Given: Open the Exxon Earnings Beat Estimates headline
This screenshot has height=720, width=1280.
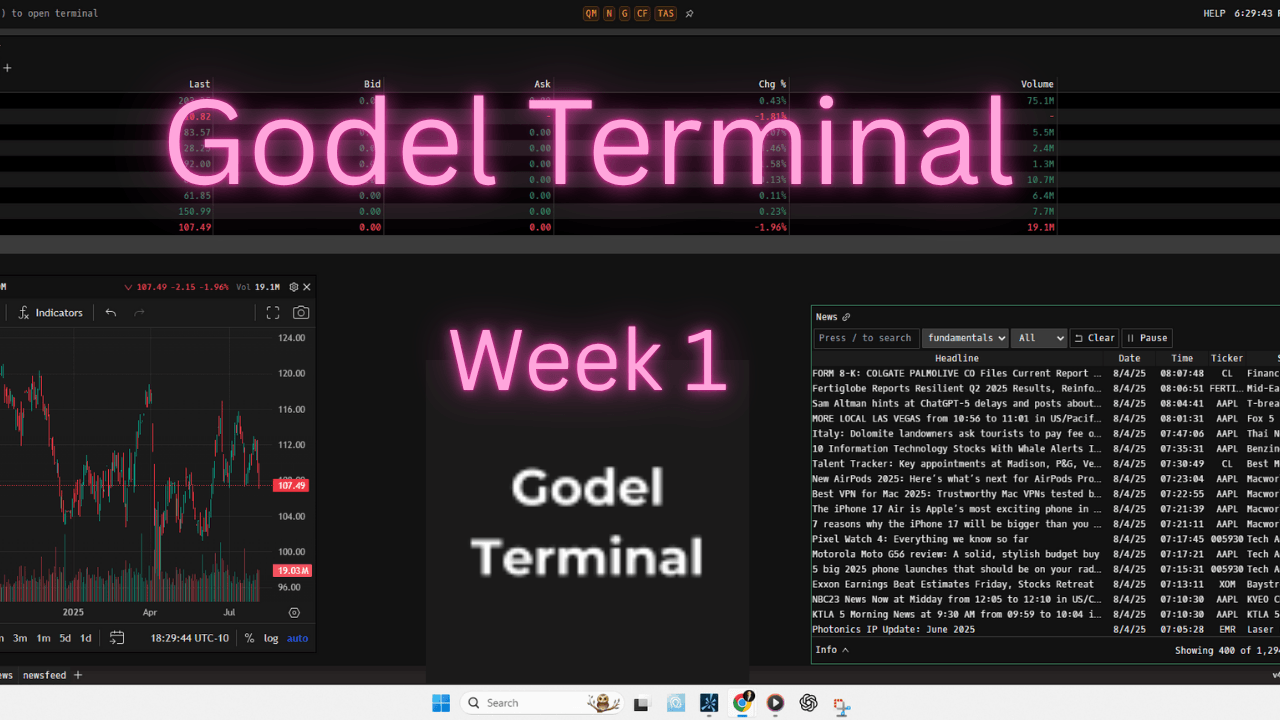Looking at the screenshot, I should point(953,584).
